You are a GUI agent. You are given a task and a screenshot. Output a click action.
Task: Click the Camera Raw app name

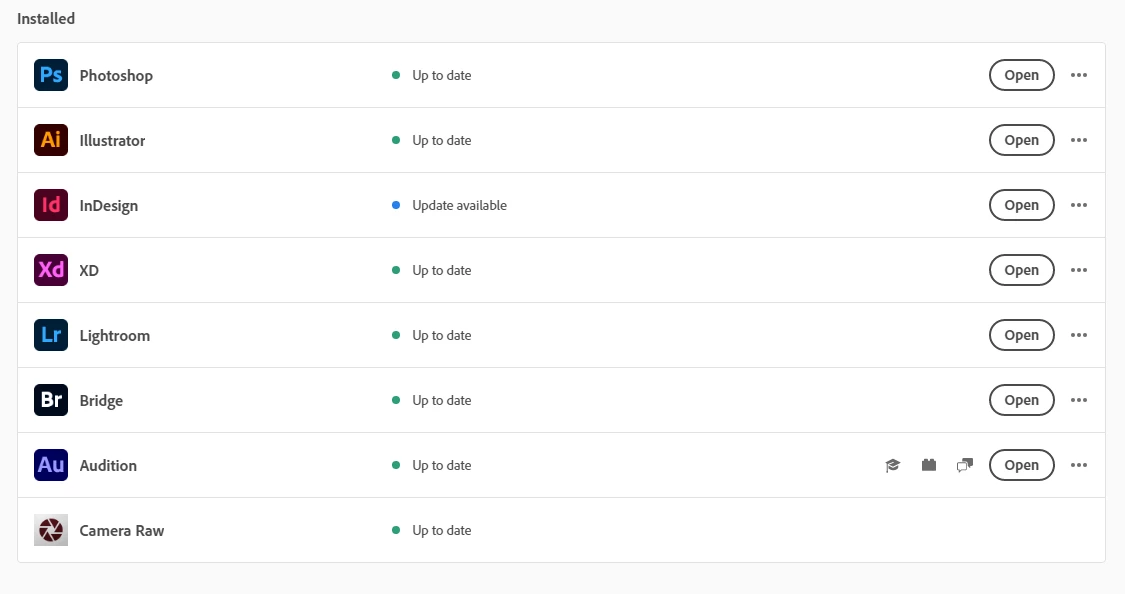point(121,531)
